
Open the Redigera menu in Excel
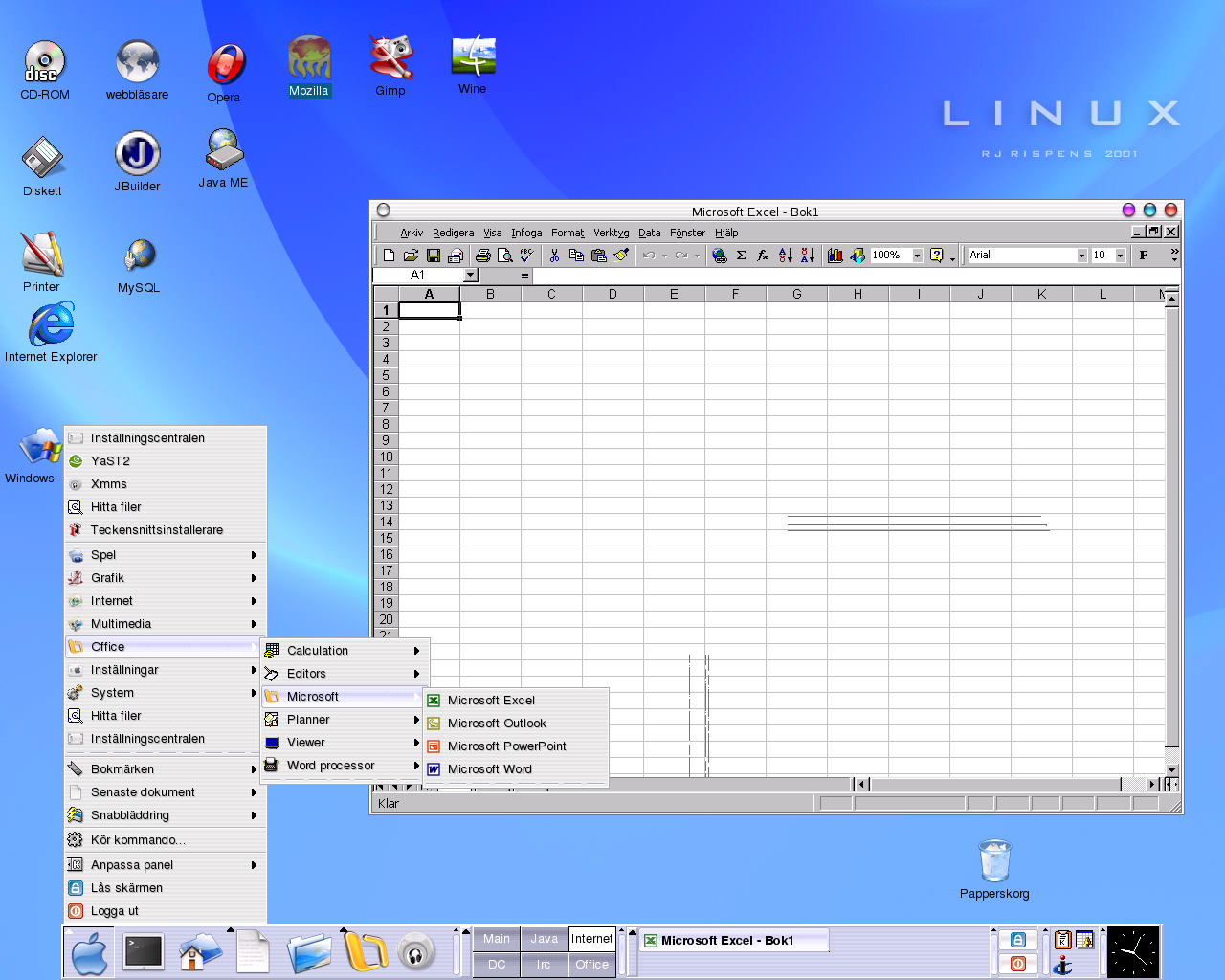point(453,233)
